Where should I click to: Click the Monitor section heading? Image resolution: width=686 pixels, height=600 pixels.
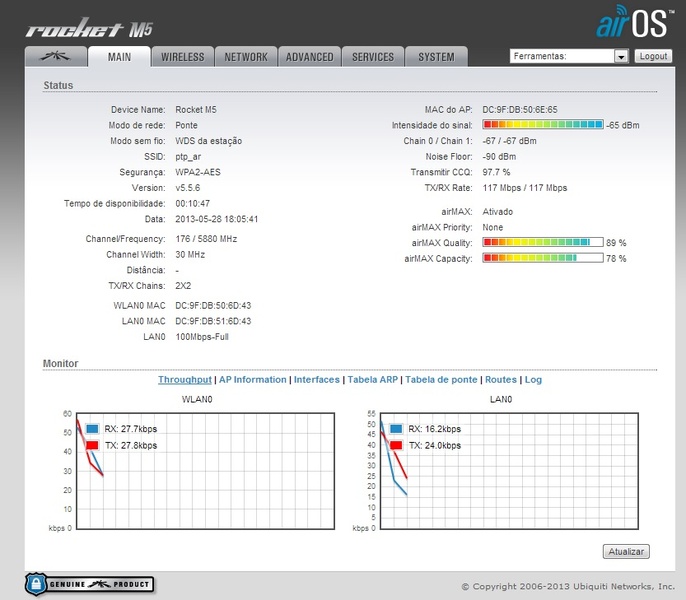point(60,363)
